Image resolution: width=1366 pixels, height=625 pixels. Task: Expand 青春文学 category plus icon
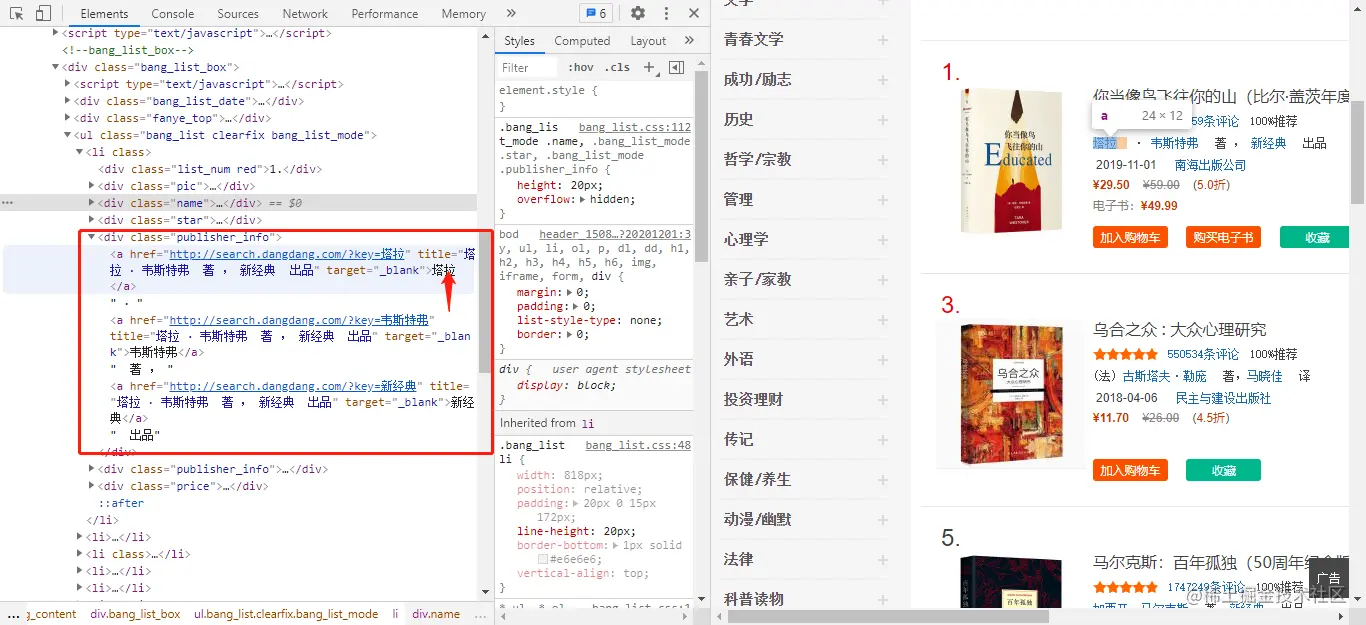coord(883,40)
